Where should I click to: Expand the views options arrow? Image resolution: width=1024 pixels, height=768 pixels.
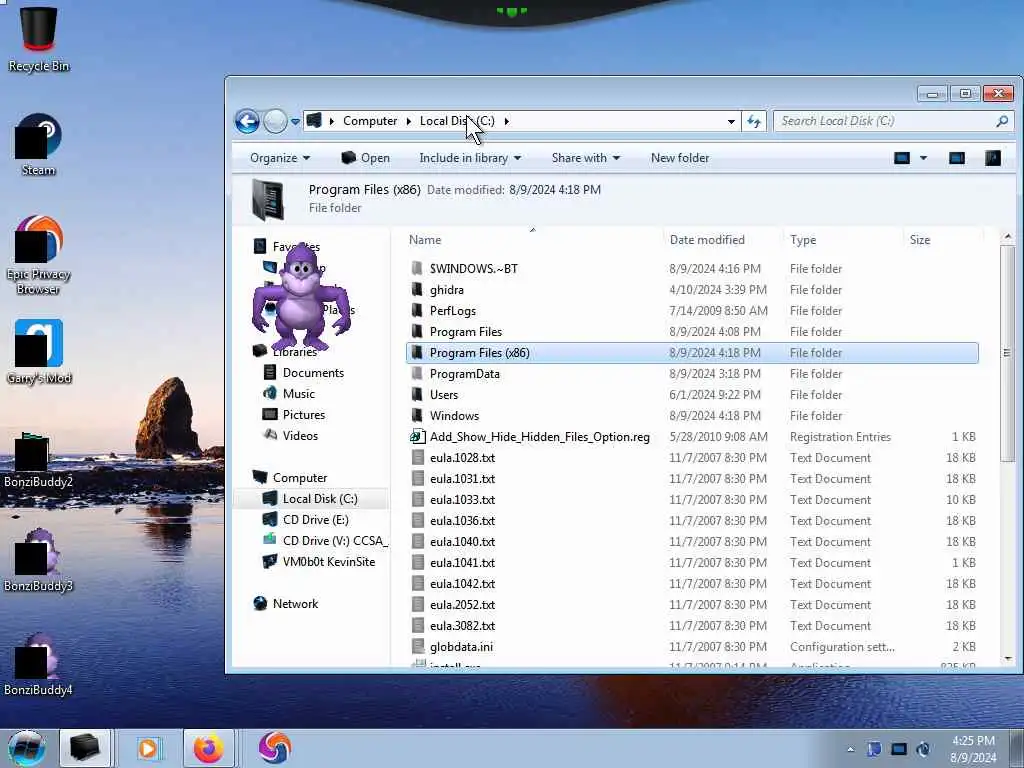point(923,158)
